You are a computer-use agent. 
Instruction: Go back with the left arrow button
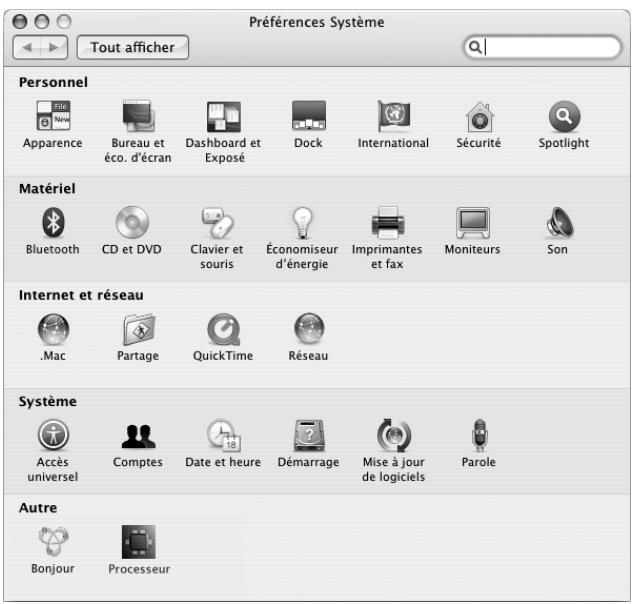(x=27, y=47)
